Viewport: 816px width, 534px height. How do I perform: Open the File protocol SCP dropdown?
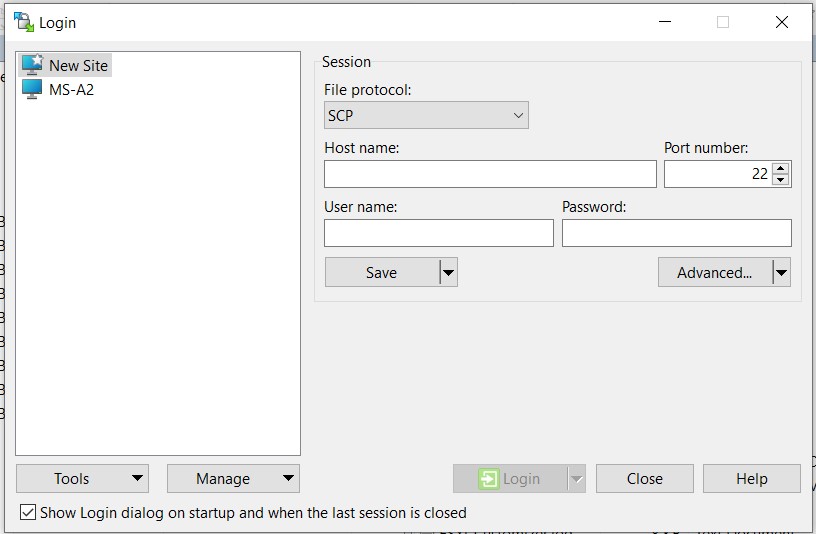[x=426, y=116]
